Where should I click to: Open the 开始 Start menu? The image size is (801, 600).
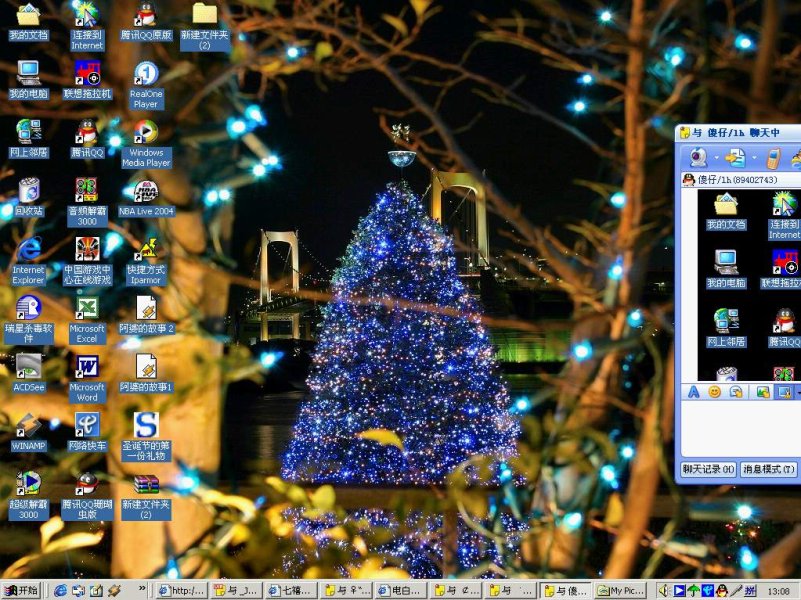click(21, 591)
